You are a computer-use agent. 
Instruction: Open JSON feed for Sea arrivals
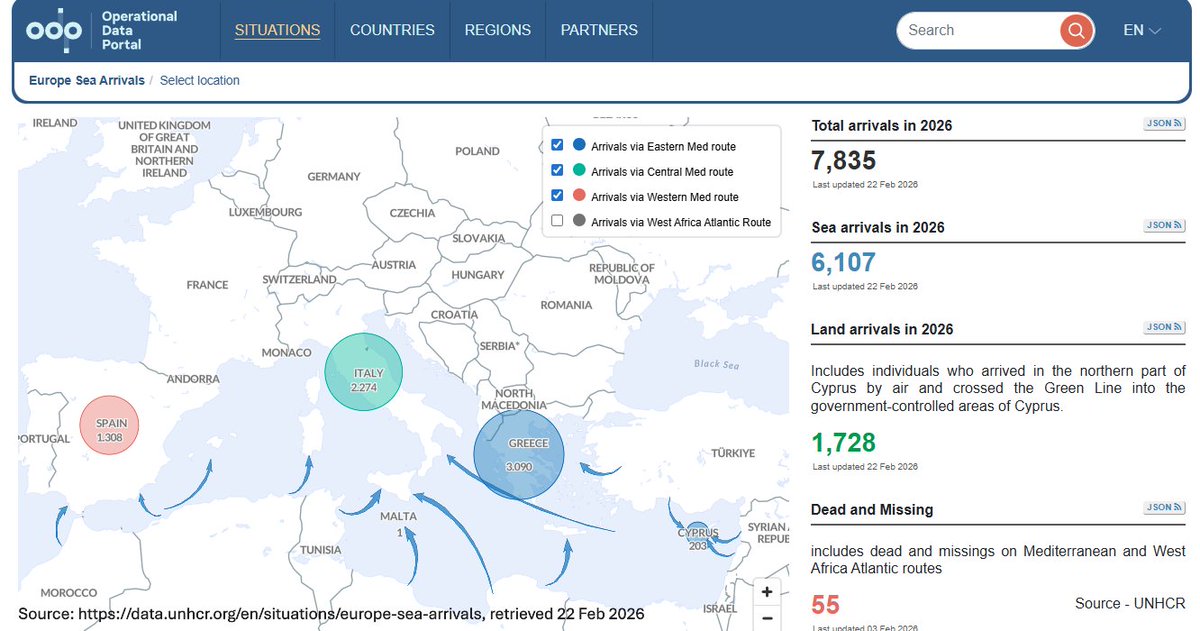(x=1164, y=226)
